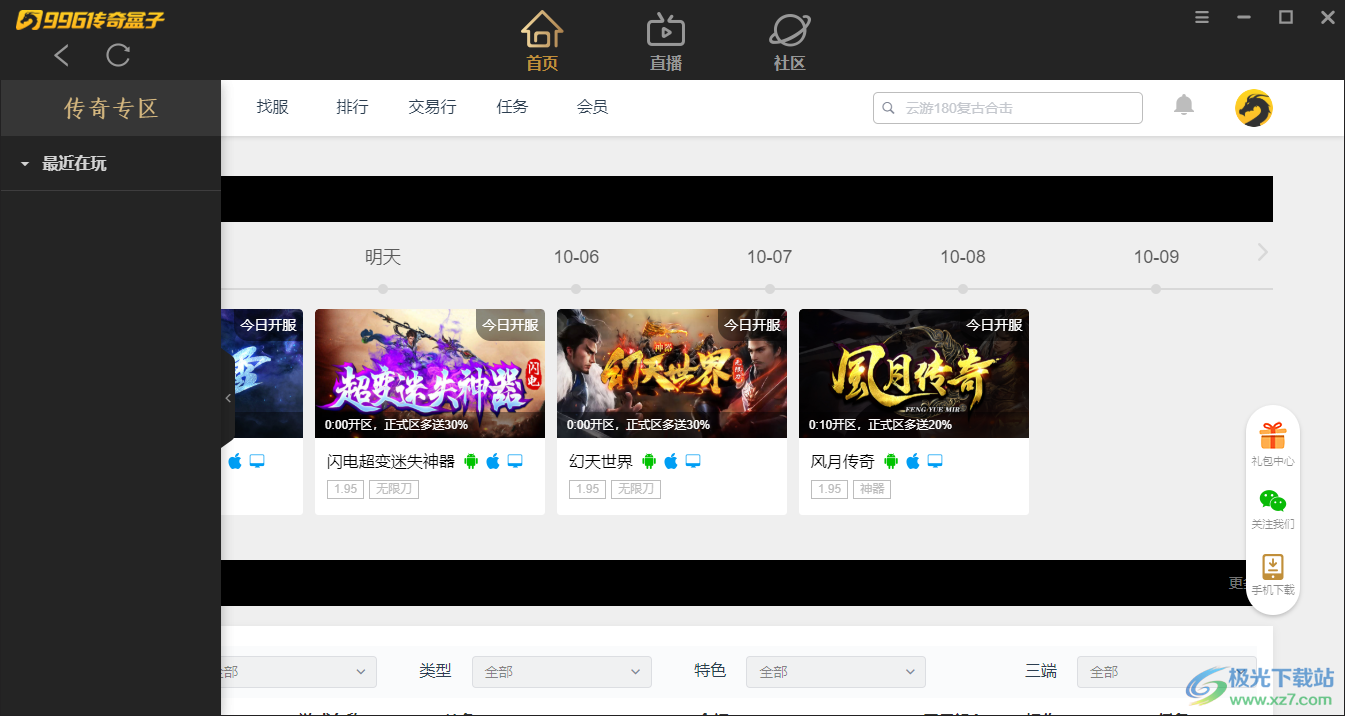Select the 找服 menu item
Screen dimensions: 1345x716
[x=273, y=107]
